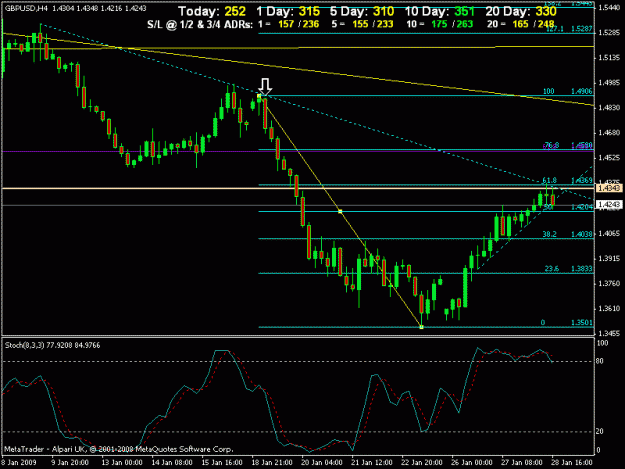Image resolution: width=625 pixels, height=469 pixels.
Task: Select the 'Today: 252' ADR readout
Action: click(x=212, y=12)
